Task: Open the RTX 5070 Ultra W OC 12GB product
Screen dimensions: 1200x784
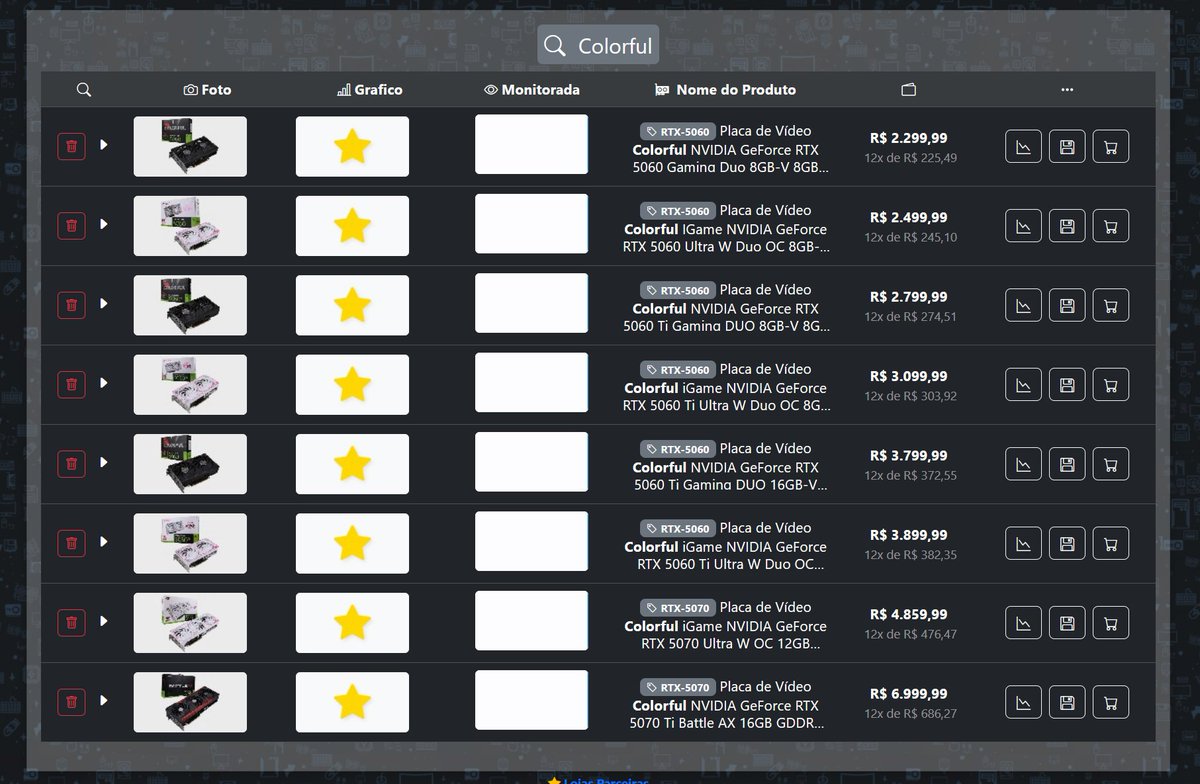Action: click(x=726, y=626)
